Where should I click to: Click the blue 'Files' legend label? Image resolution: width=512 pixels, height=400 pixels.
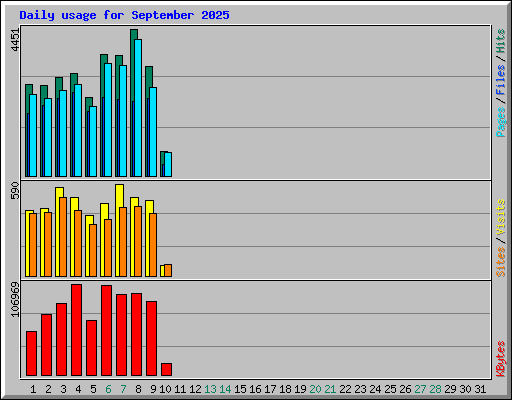[x=501, y=80]
